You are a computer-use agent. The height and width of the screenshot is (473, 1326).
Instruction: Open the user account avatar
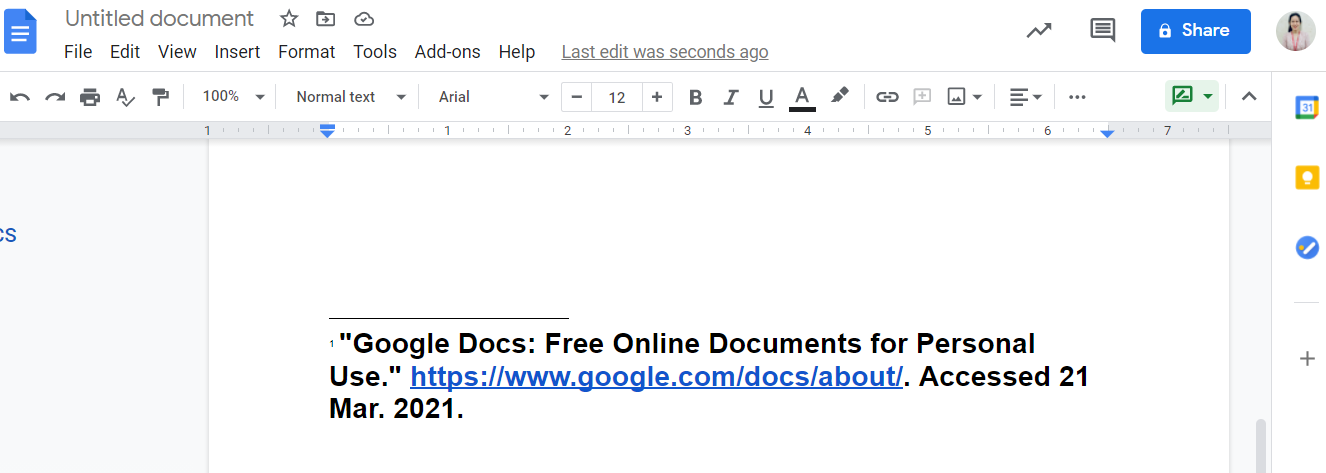click(x=1296, y=31)
